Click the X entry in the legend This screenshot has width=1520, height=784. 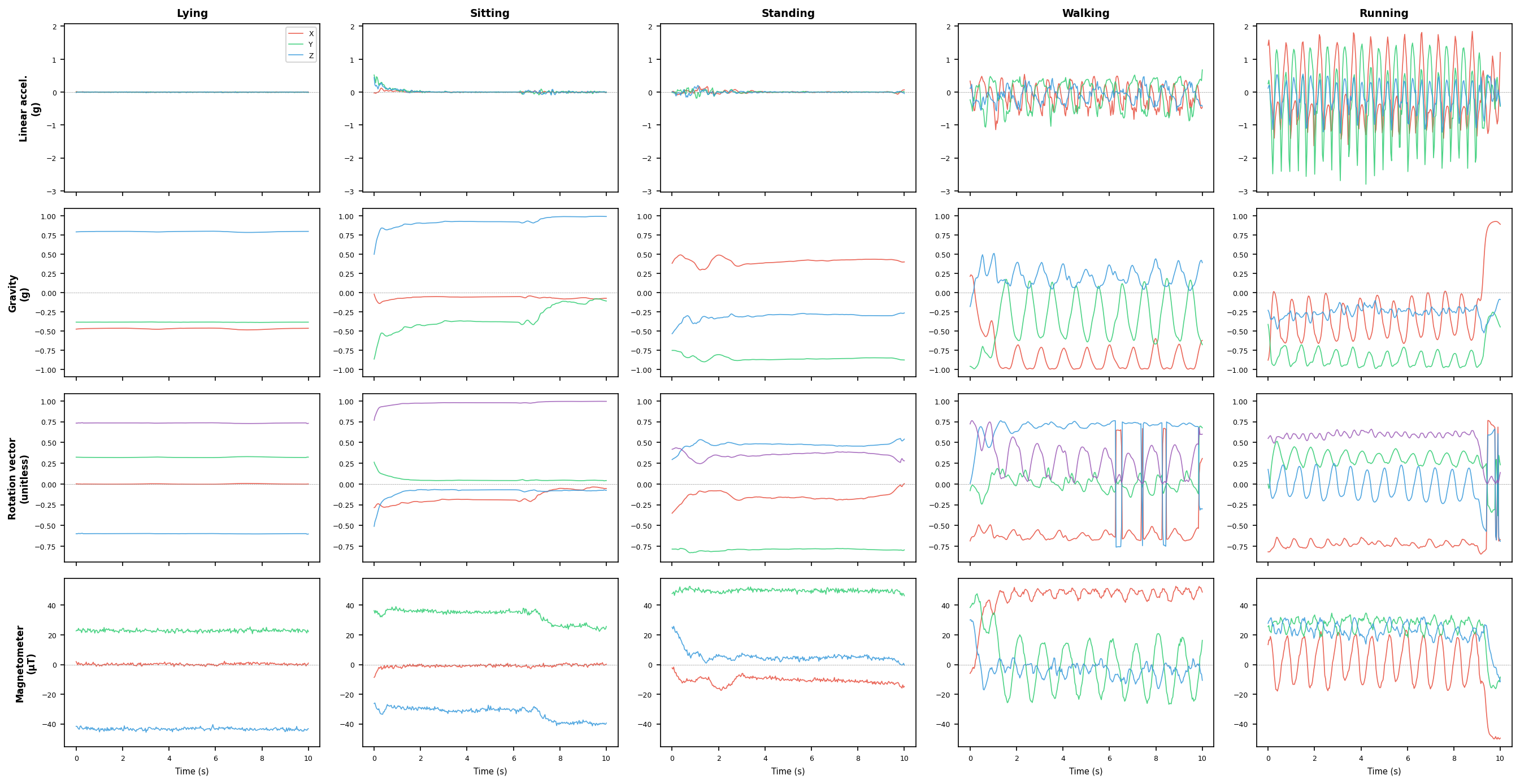301,34
